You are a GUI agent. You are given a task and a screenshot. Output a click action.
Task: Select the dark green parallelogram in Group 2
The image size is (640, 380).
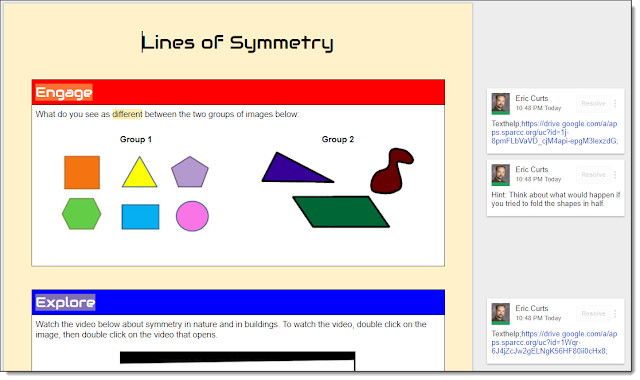click(x=341, y=212)
